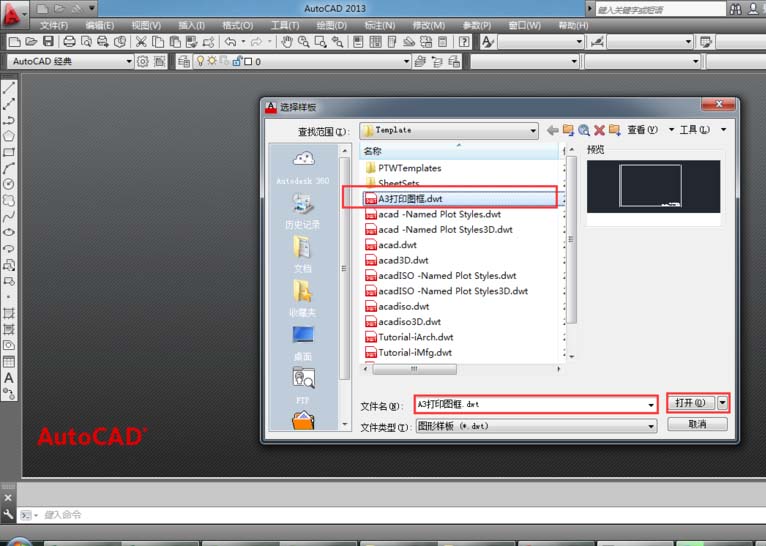The height and width of the screenshot is (546, 766).
Task: Open the PTWTemplates folder in file list
Action: point(404,168)
